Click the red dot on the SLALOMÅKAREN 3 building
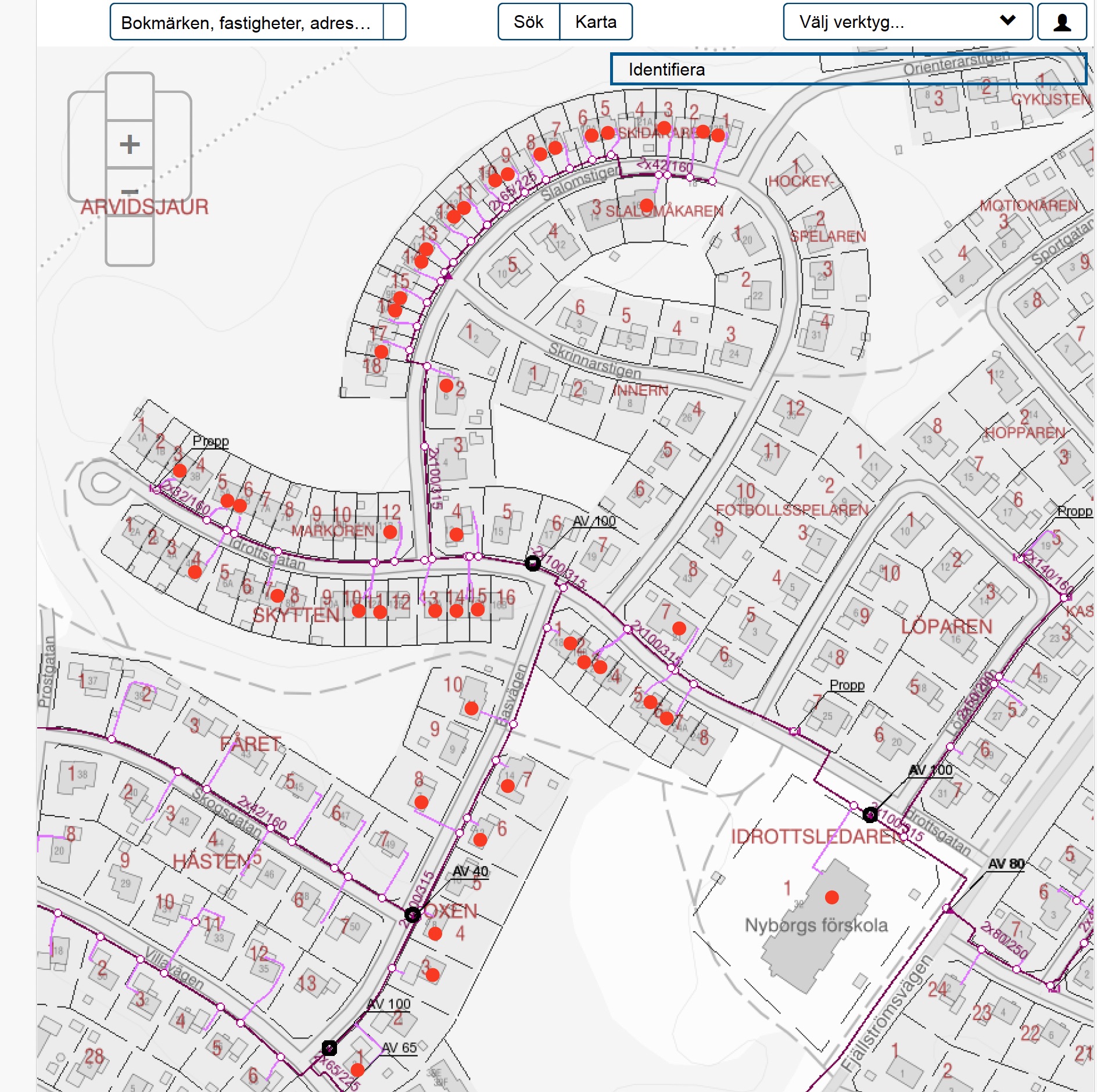The width and height of the screenshot is (1097, 1092). pyautogui.click(x=647, y=206)
